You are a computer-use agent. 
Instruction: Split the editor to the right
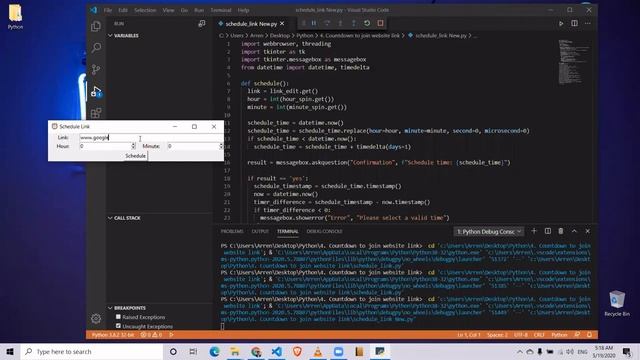pos(574,23)
